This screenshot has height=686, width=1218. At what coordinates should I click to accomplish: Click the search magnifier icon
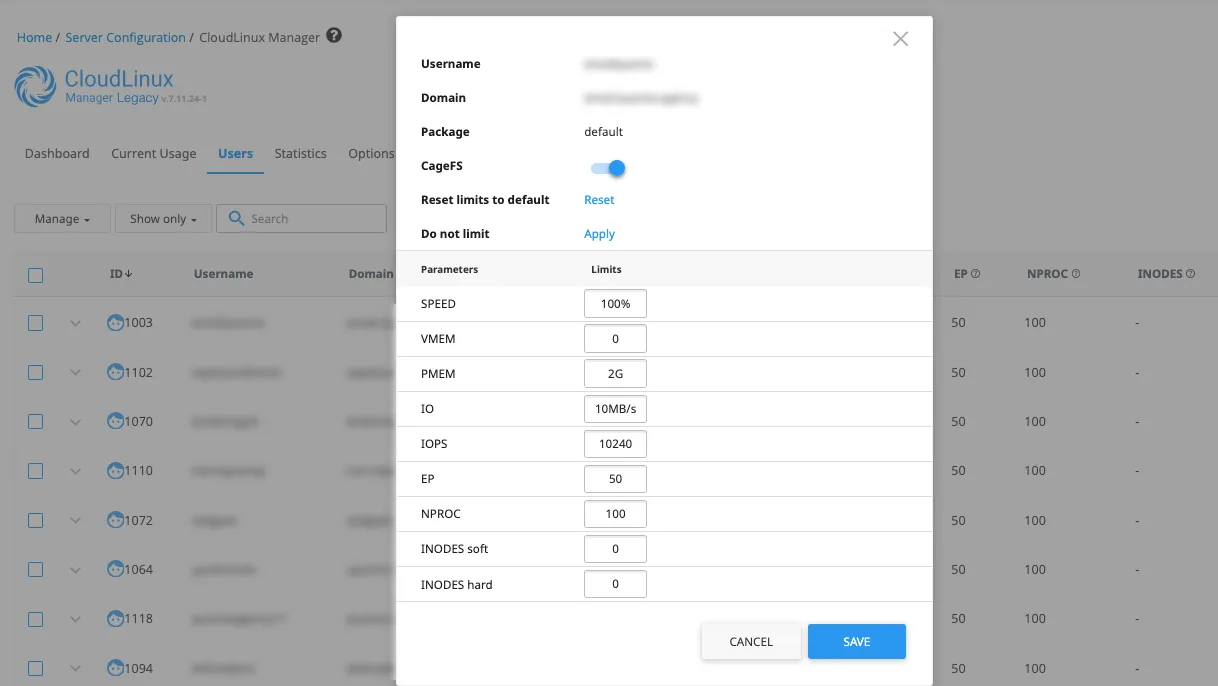(236, 218)
